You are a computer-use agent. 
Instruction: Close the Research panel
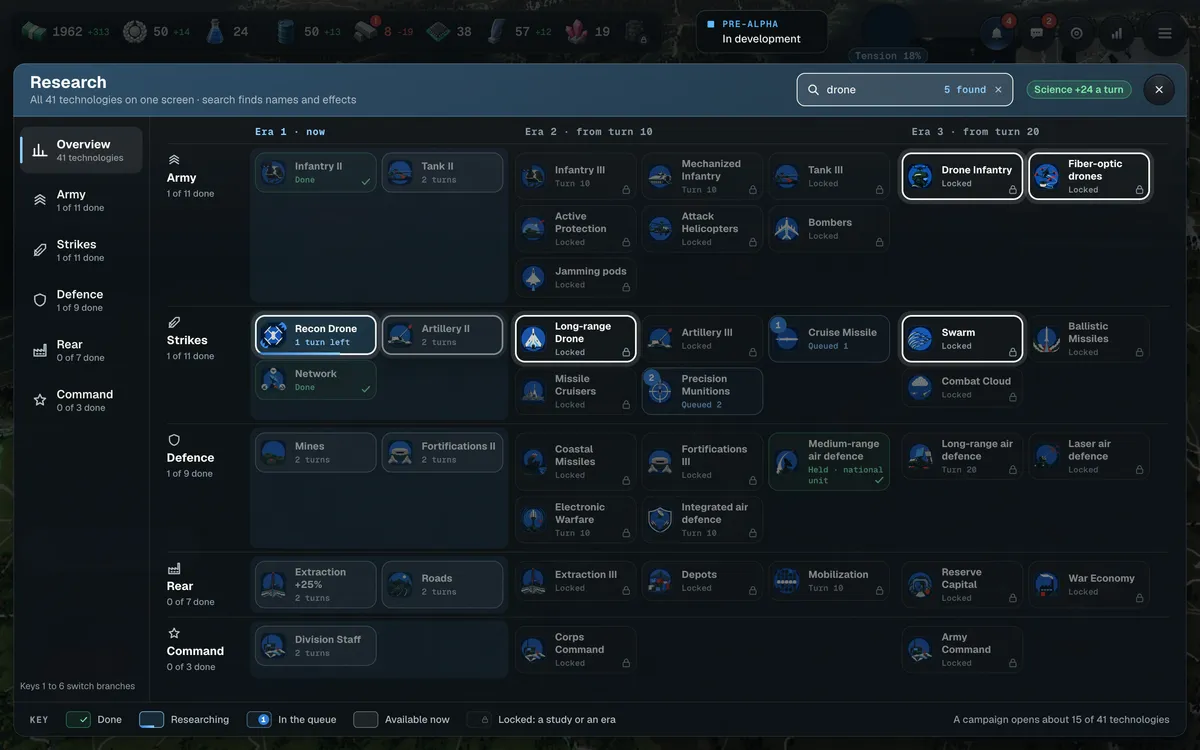point(1159,90)
